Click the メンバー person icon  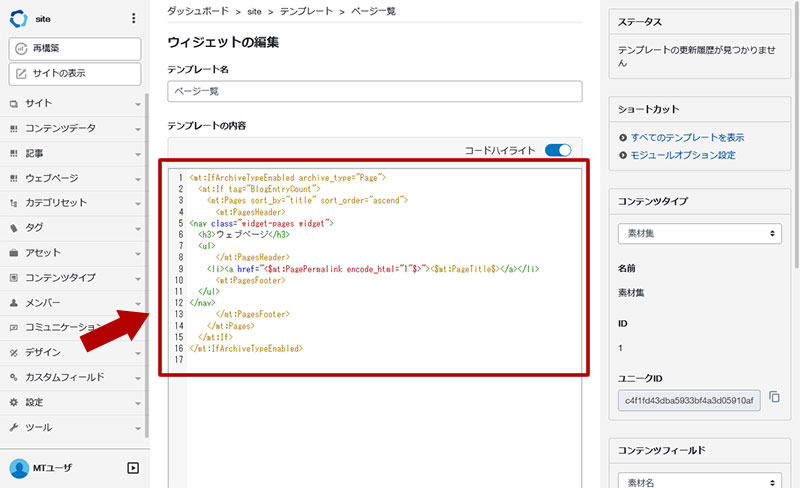coord(14,303)
